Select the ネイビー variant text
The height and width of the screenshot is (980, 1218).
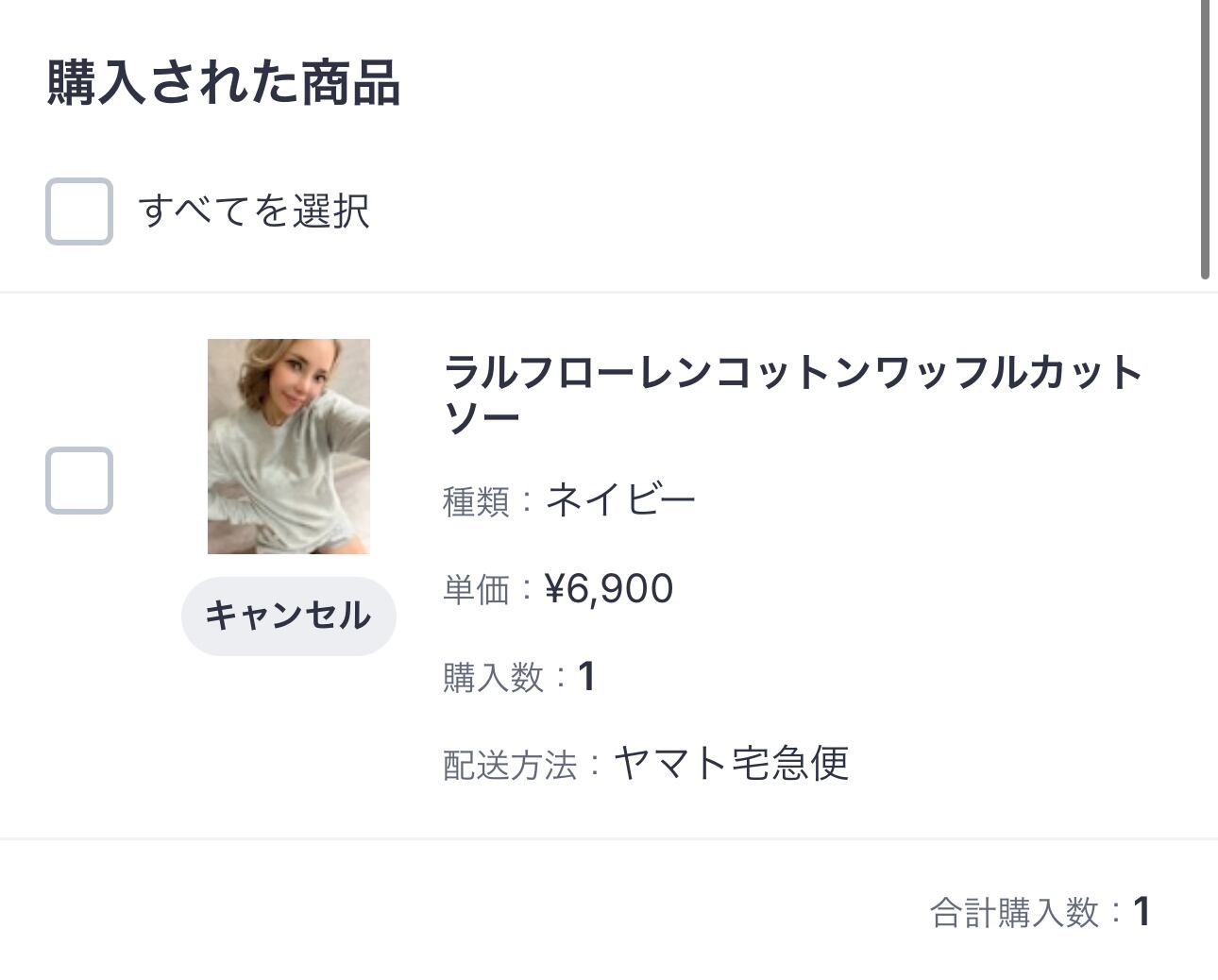pos(620,498)
